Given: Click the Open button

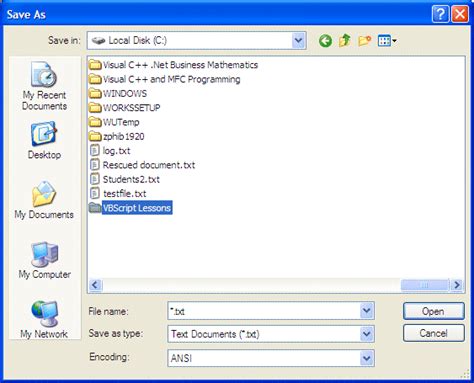Looking at the screenshot, I should [433, 311].
